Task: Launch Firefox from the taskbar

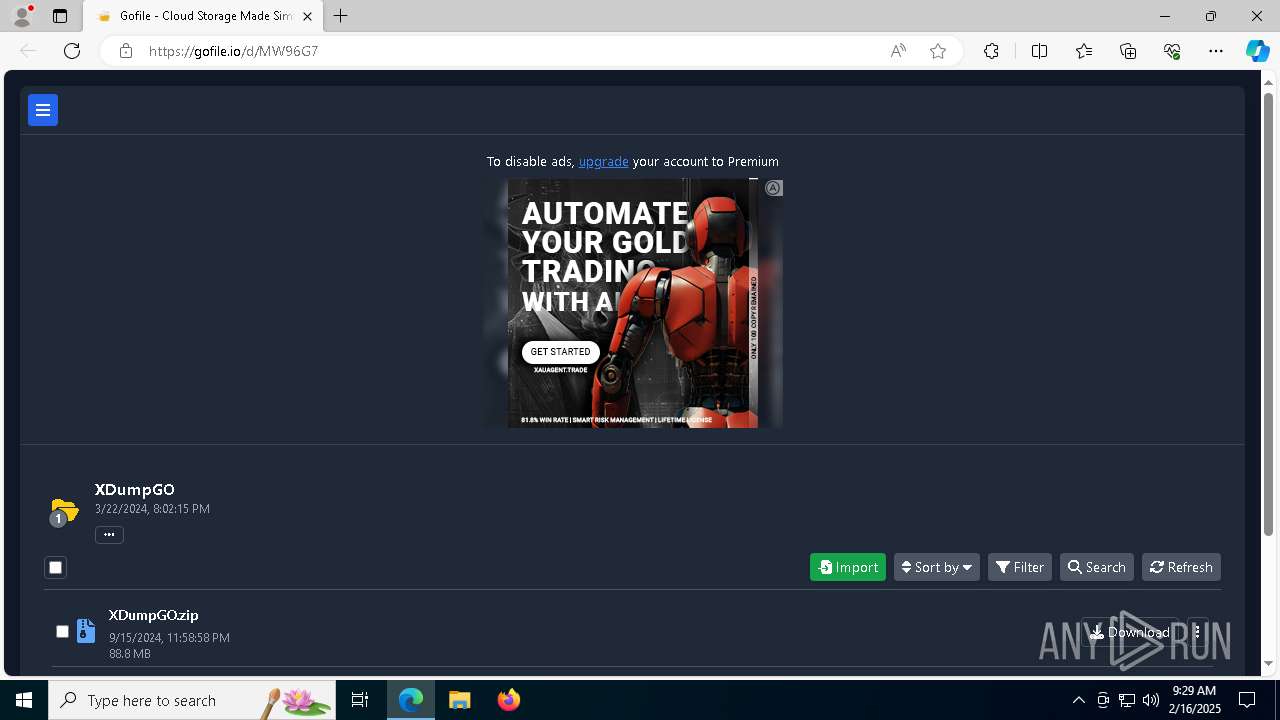Action: tap(509, 700)
